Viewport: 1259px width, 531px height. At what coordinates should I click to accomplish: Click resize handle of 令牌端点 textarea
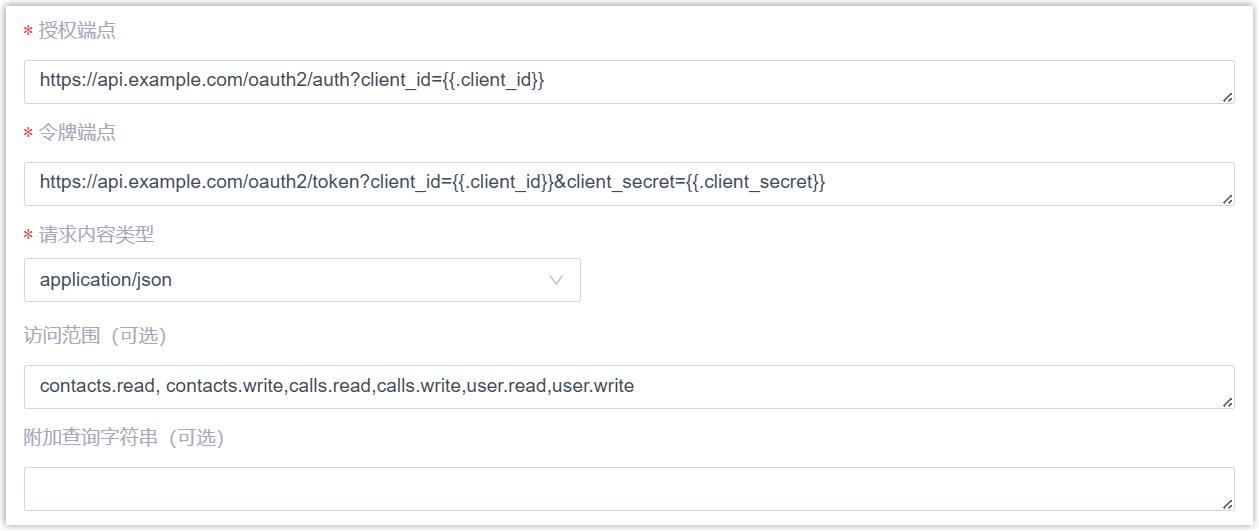(x=1227, y=198)
